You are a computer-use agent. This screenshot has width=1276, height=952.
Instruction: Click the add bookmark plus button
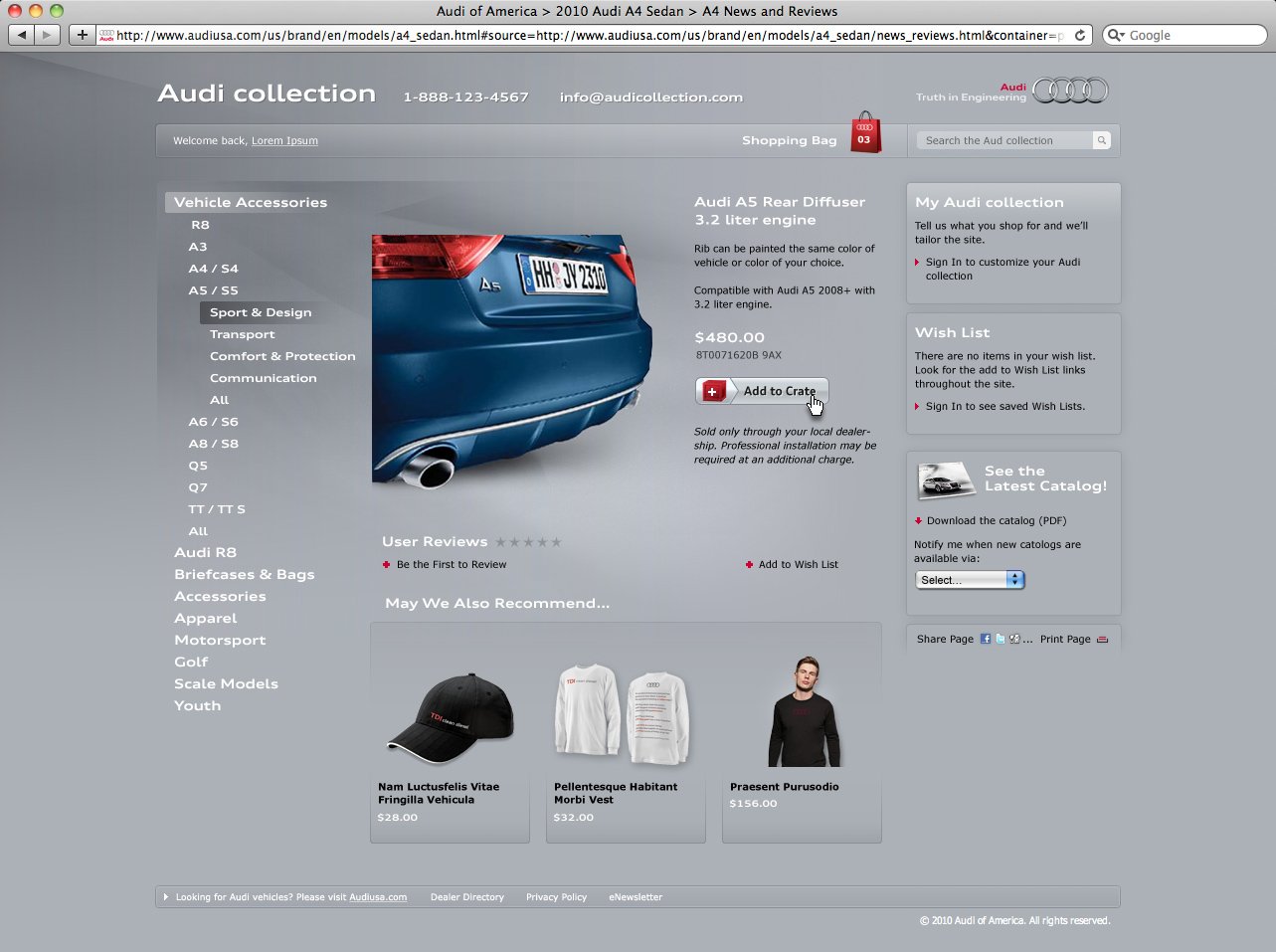(x=82, y=35)
